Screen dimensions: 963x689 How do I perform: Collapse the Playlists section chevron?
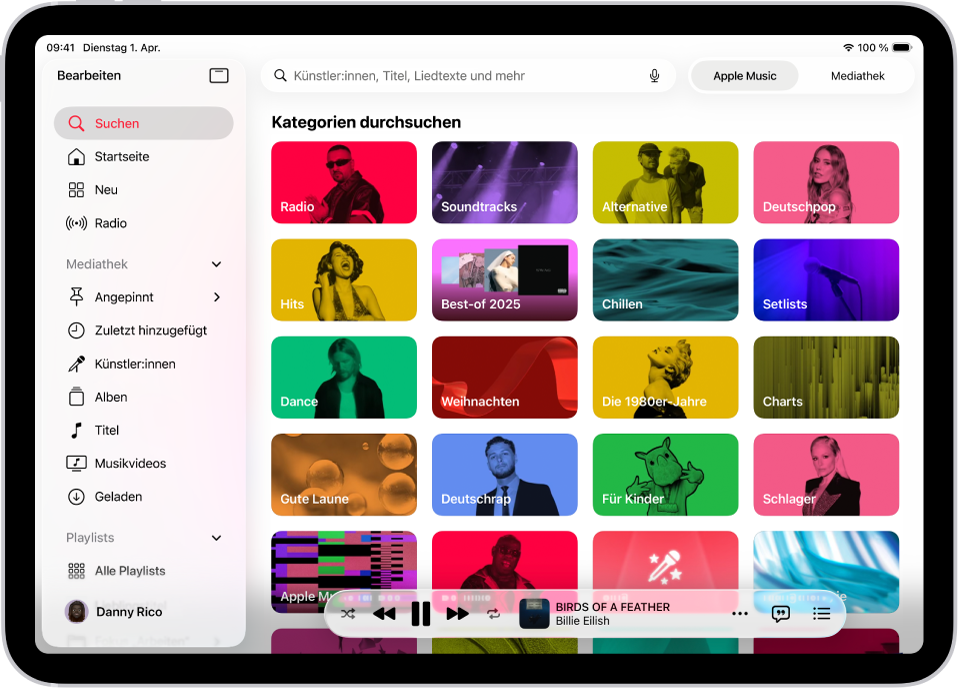216,538
